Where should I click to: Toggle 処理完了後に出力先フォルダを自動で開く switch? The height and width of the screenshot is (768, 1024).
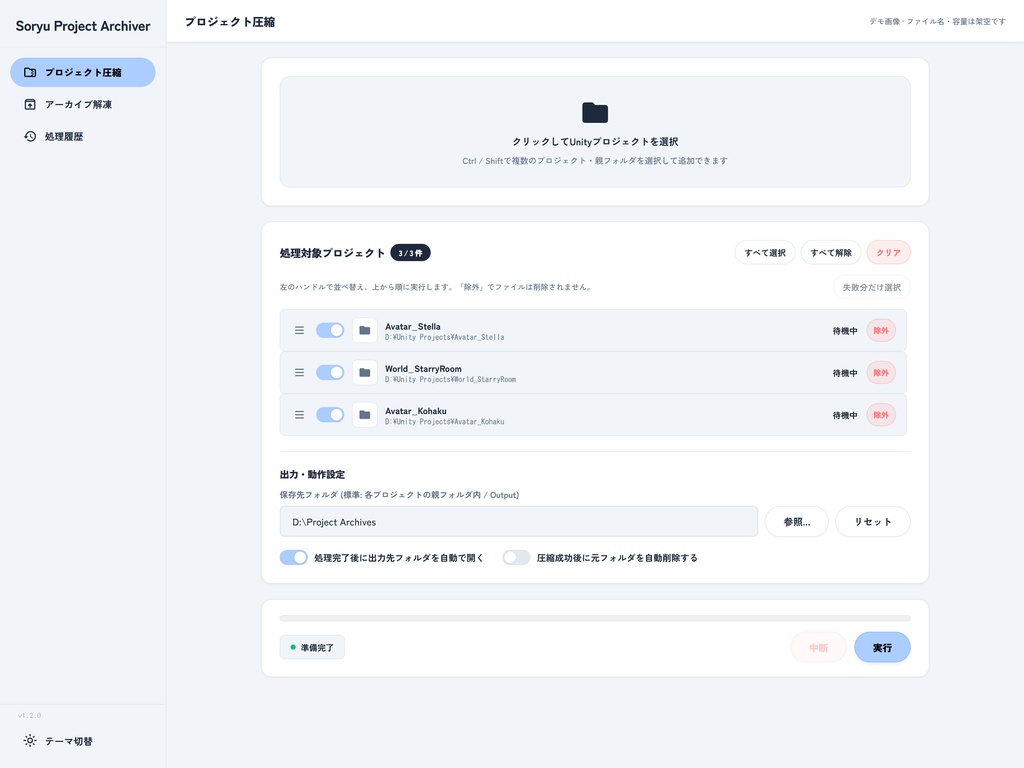(x=293, y=558)
